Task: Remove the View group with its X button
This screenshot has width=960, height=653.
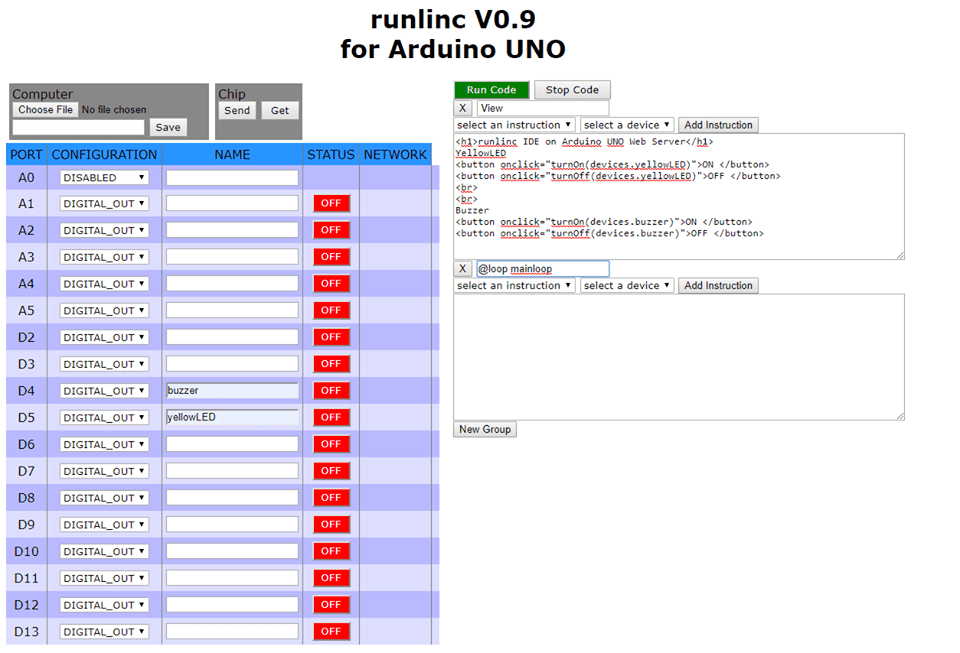Action: 463,108
